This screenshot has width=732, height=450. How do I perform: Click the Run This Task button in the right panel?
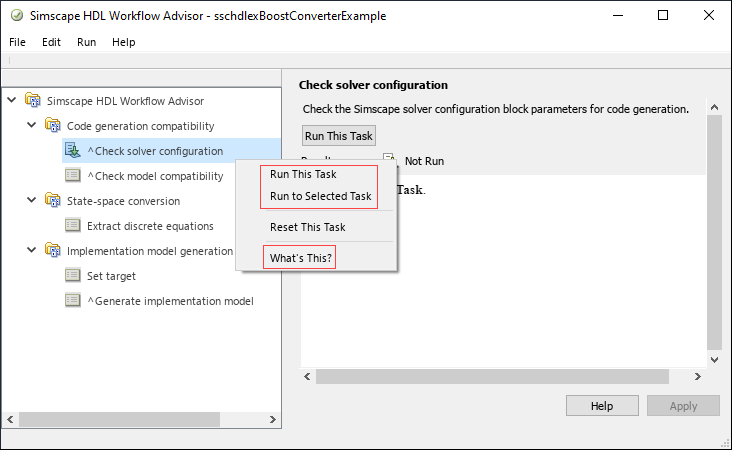coord(339,136)
